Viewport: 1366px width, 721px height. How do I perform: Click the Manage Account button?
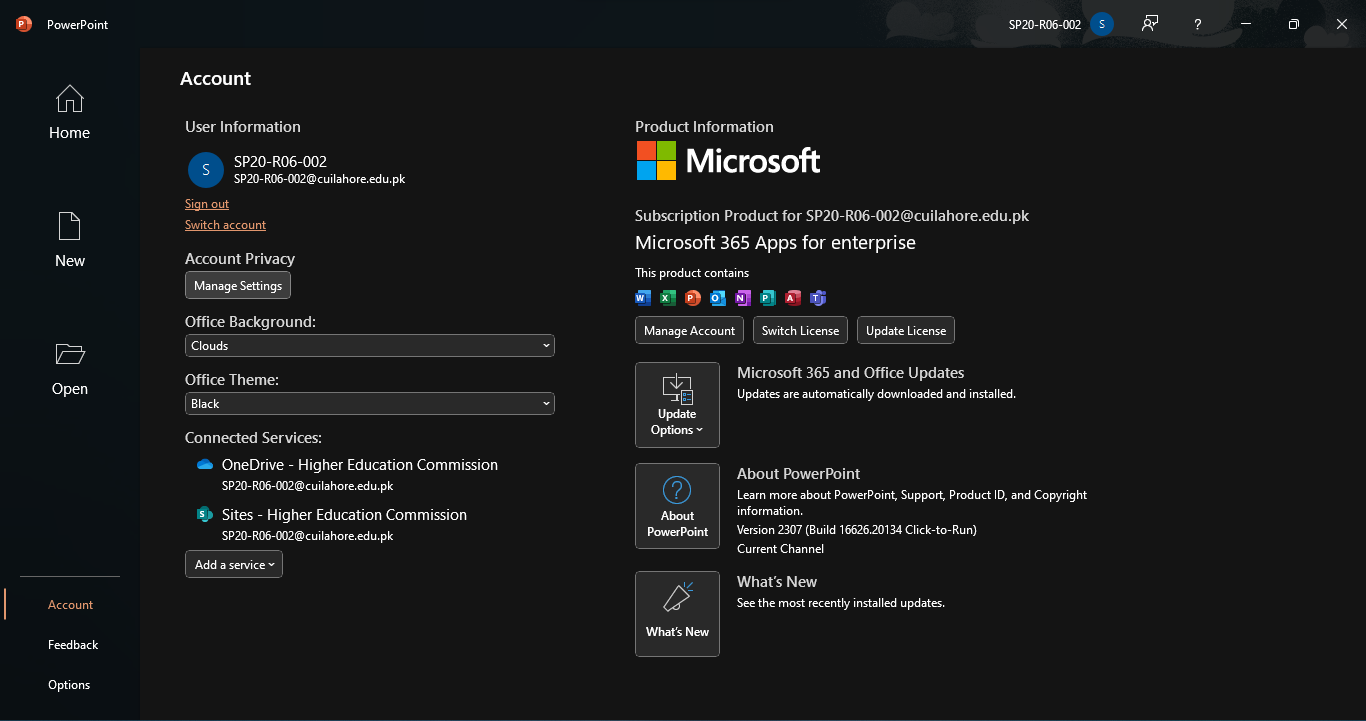tap(689, 330)
